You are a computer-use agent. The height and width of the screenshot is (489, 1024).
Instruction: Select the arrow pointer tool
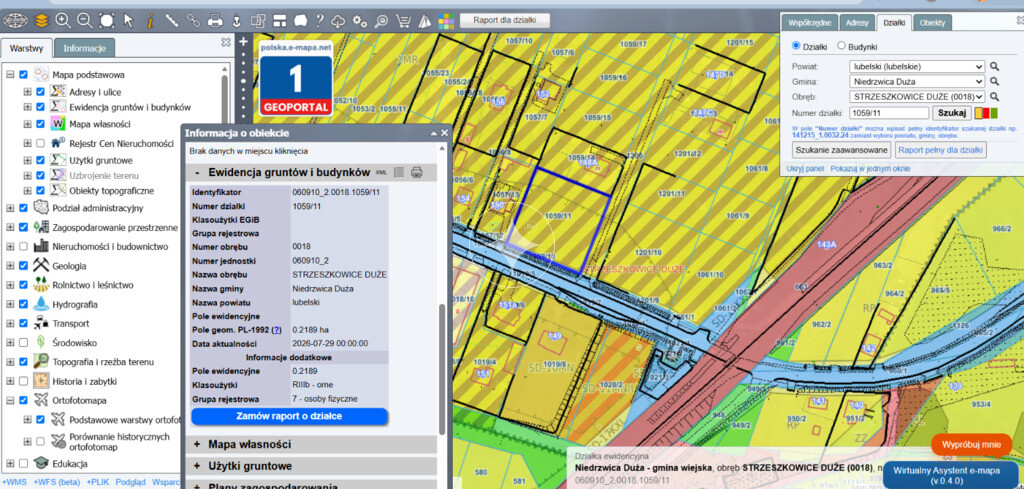(x=129, y=21)
